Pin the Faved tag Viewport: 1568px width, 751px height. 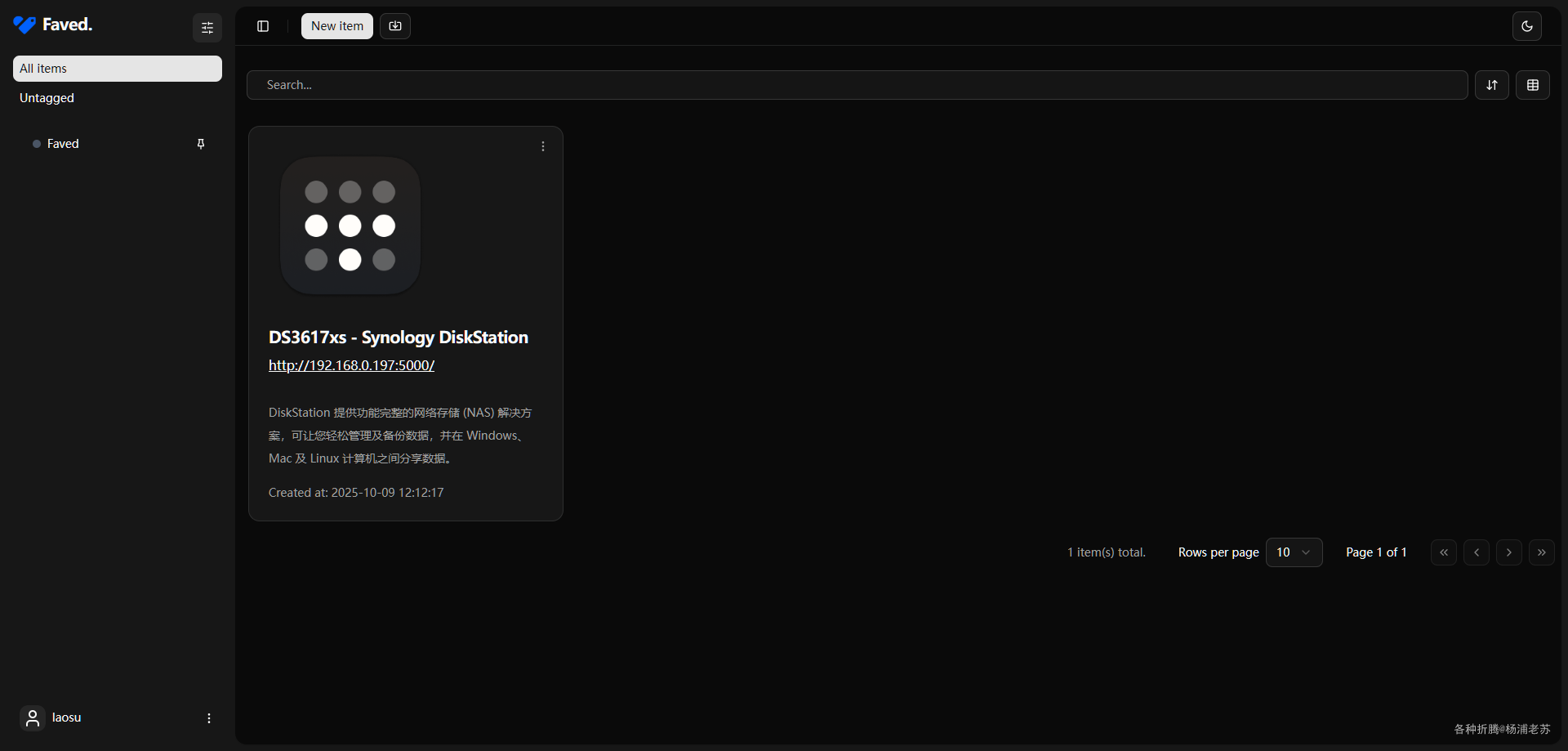pyautogui.click(x=201, y=144)
